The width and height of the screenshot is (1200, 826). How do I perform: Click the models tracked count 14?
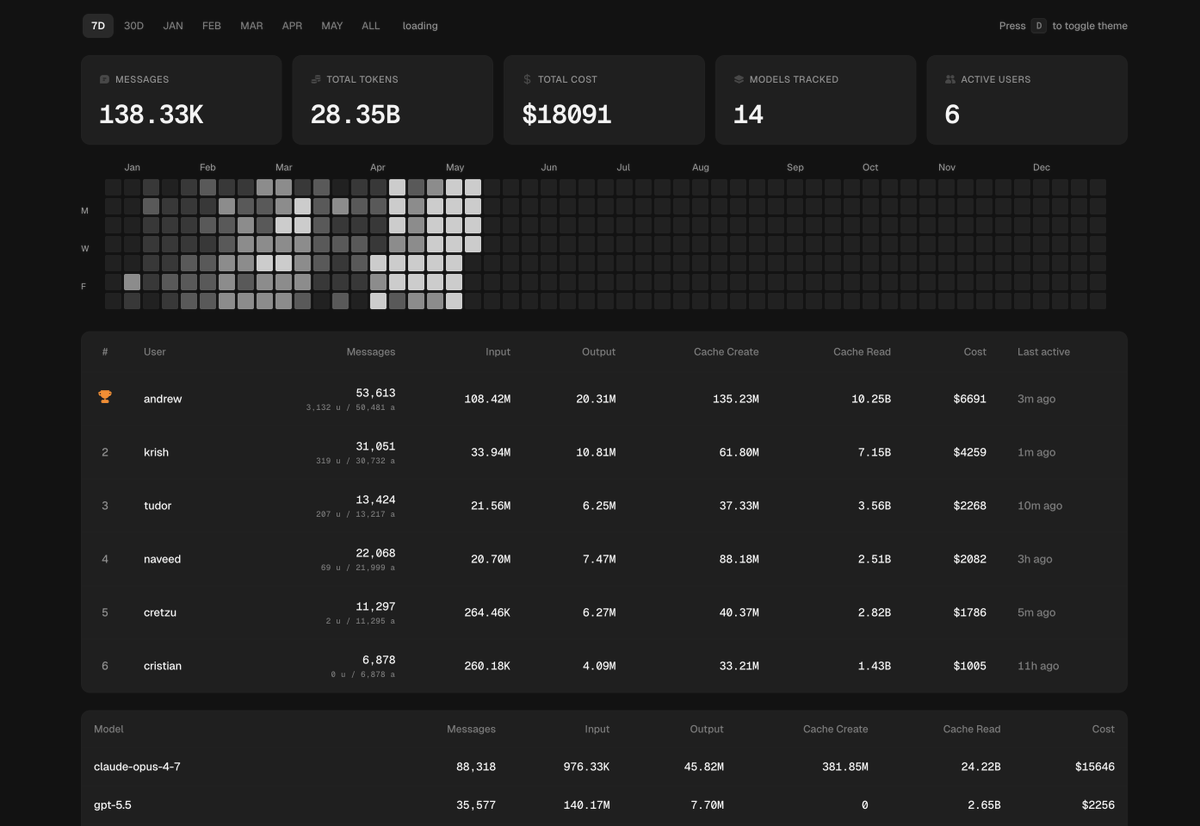click(748, 115)
